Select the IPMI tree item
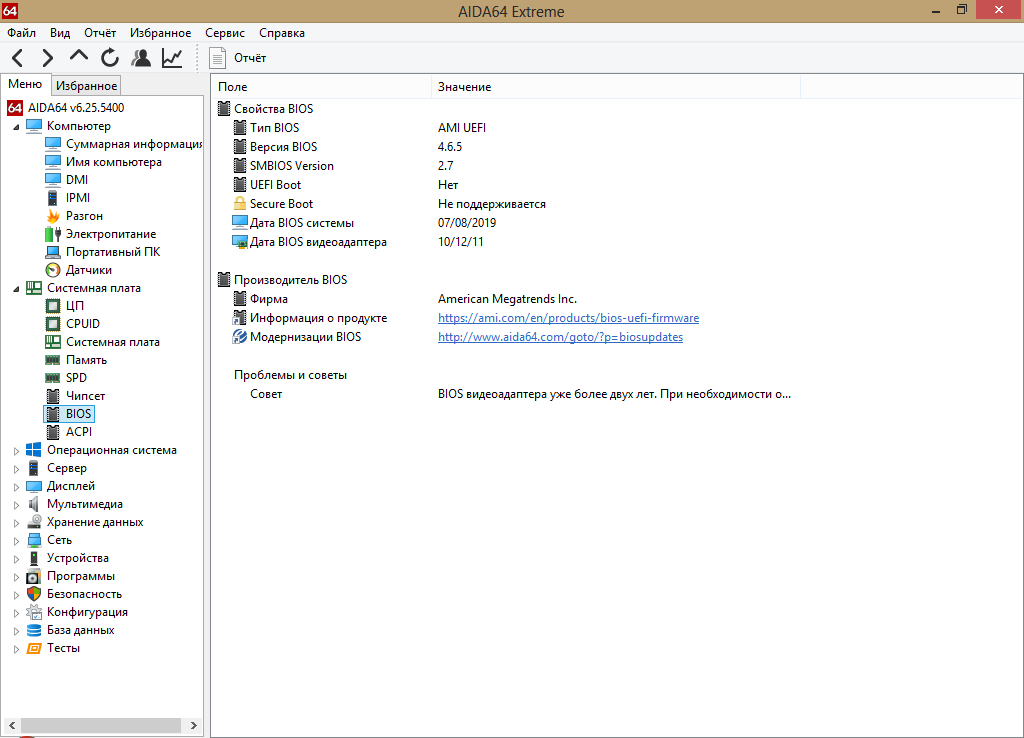Image resolution: width=1024 pixels, height=738 pixels. coord(67,198)
